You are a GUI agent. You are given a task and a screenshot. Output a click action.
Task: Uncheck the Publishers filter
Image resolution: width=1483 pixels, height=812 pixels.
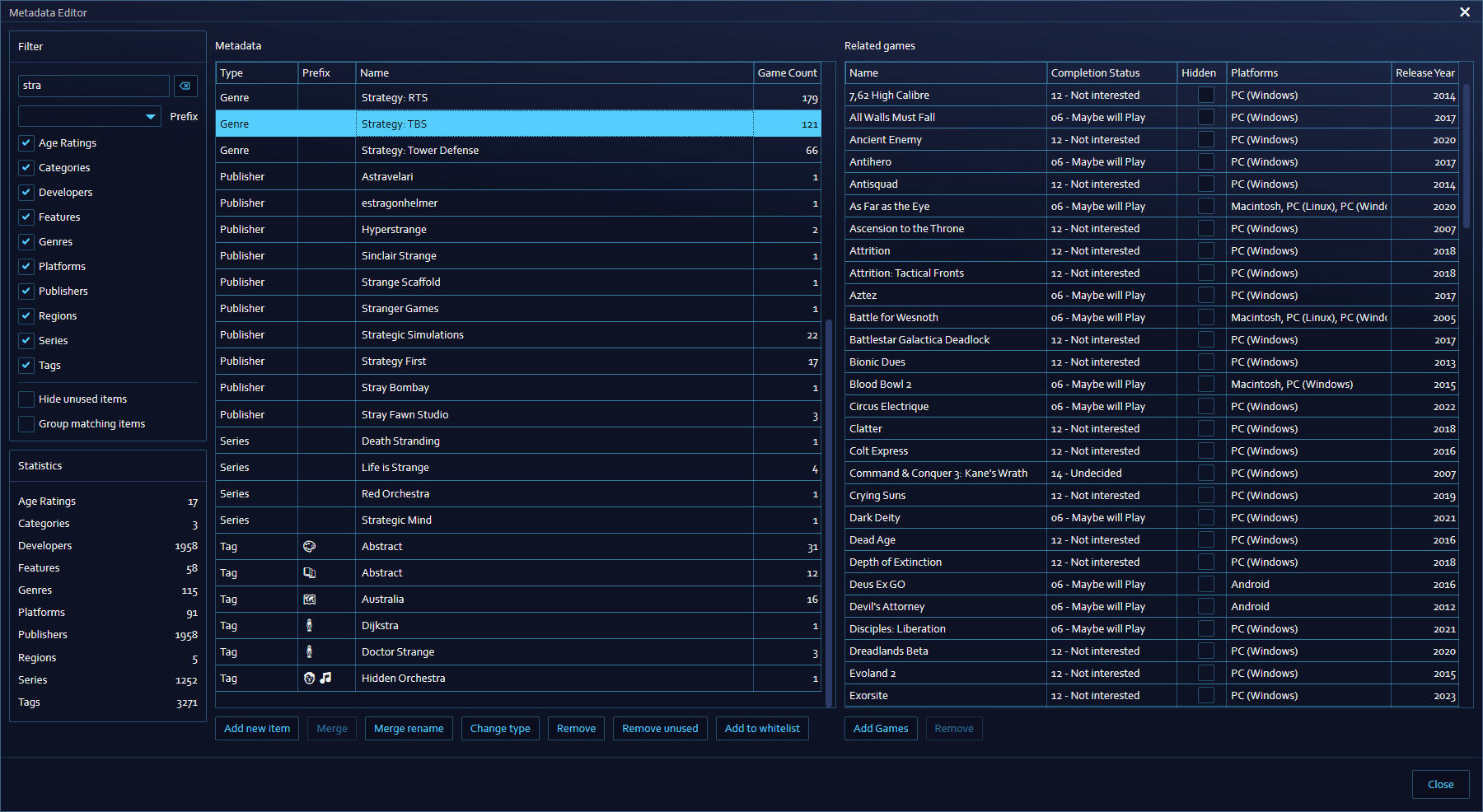[x=26, y=292]
